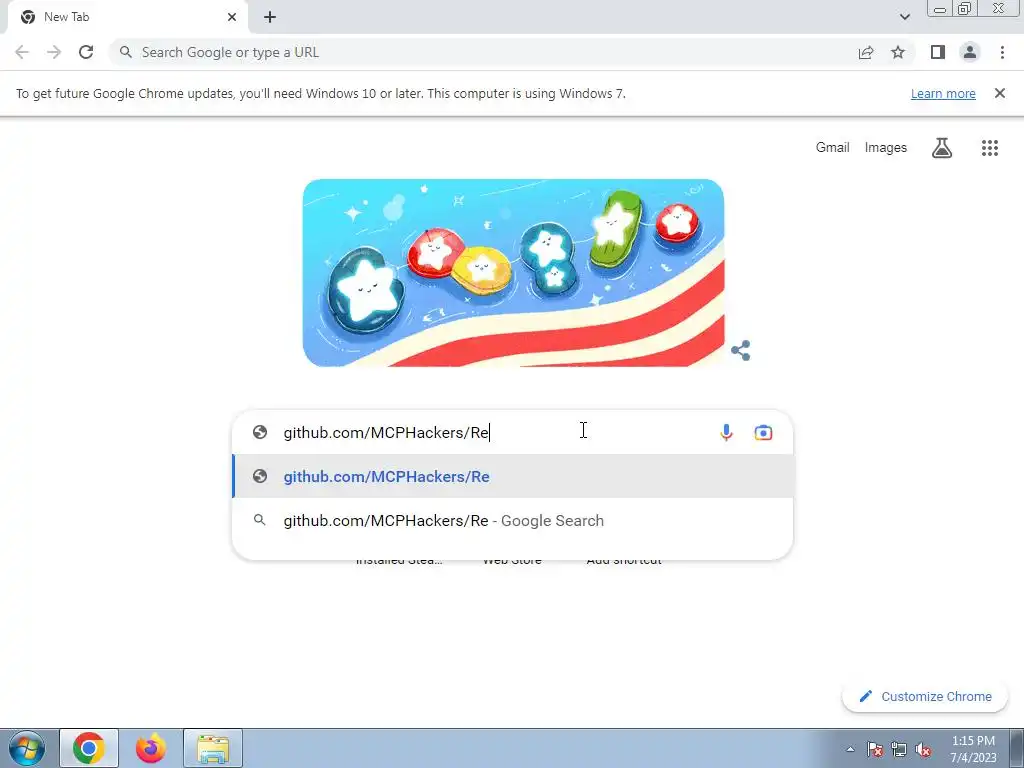
Task: Toggle the side panel icon
Action: click(x=938, y=52)
